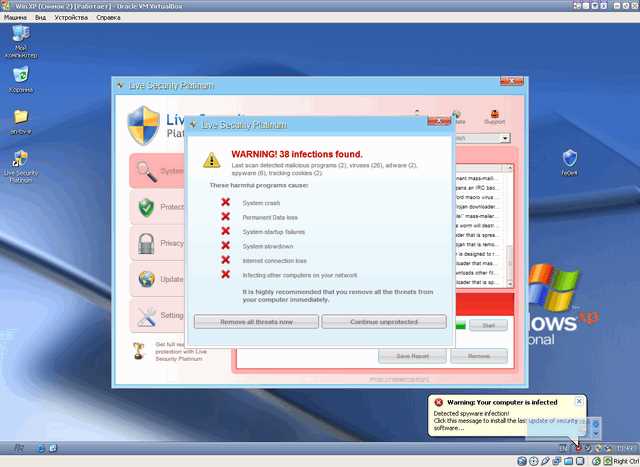Image resolution: width=640 pixels, height=467 pixels.
Task: Click the red shield tray icon
Action: coord(578,448)
